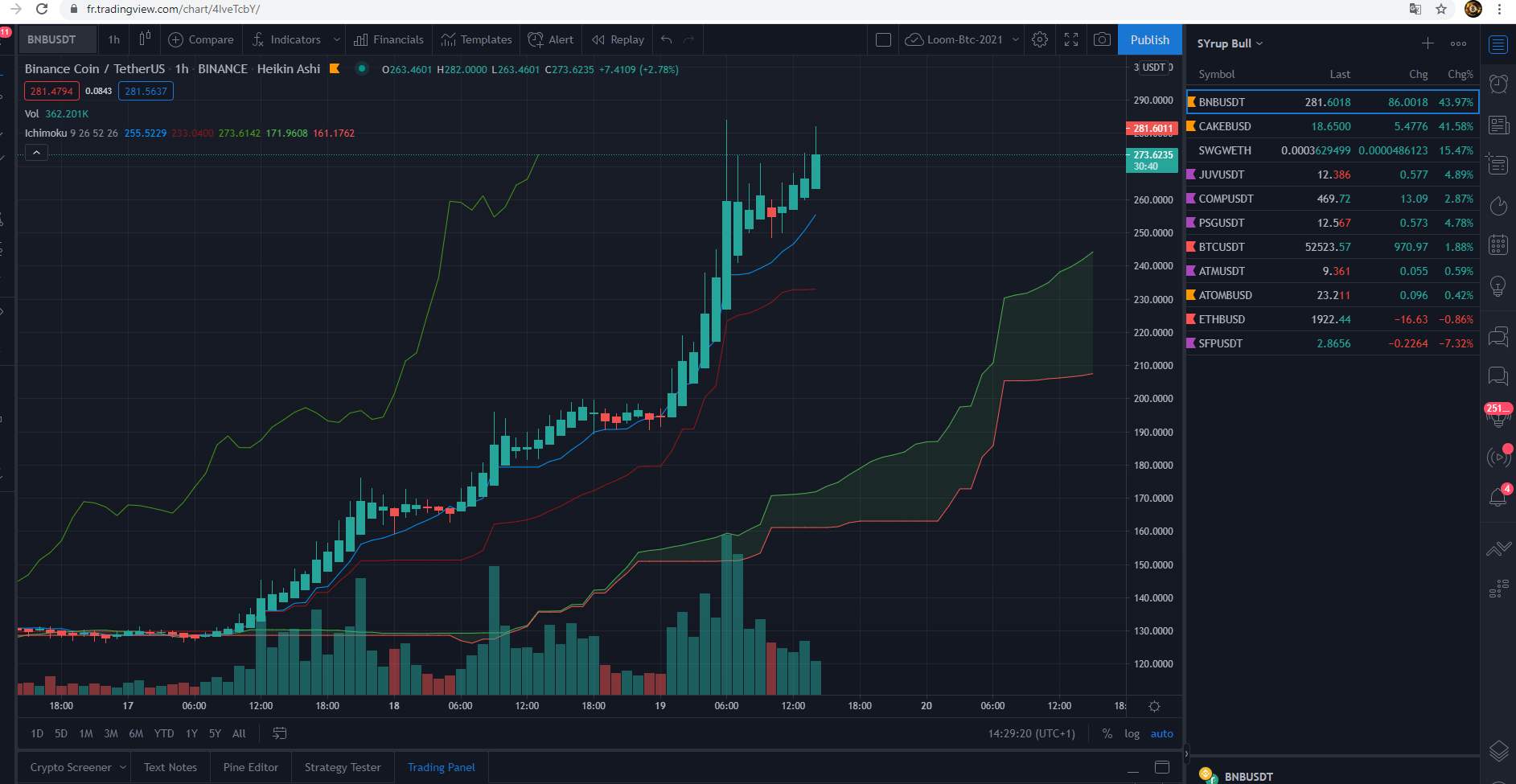Expand the SYrup Bull watchlist dropdown
The height and width of the screenshot is (784, 1516).
1230,43
